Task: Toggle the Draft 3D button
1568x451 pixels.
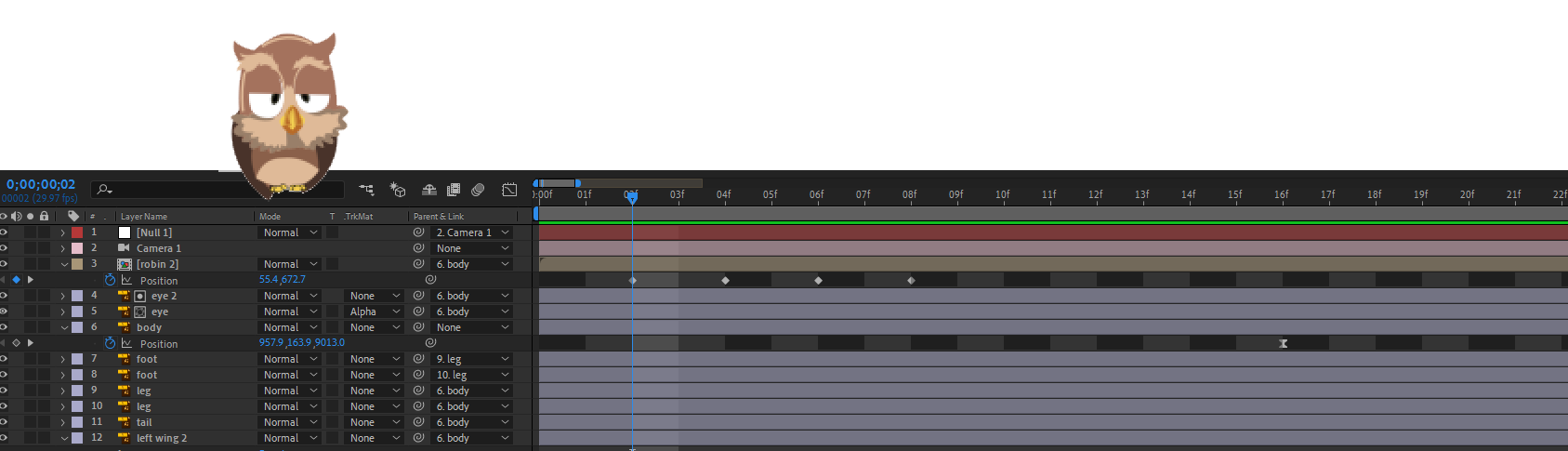Action: (x=398, y=190)
